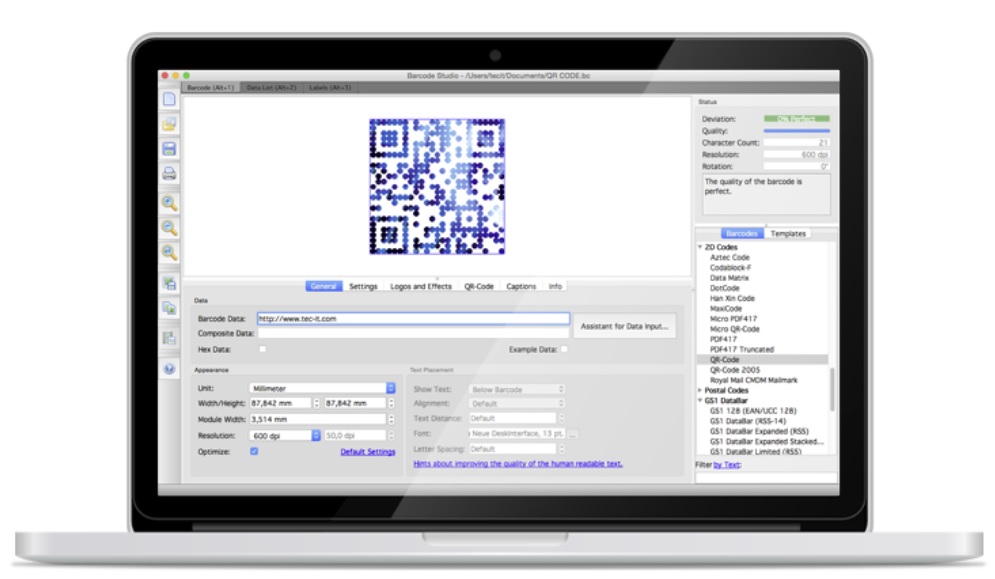Screen dimensions: 995x579
Task: Click the top magnifier zoom icon
Action: (x=169, y=203)
